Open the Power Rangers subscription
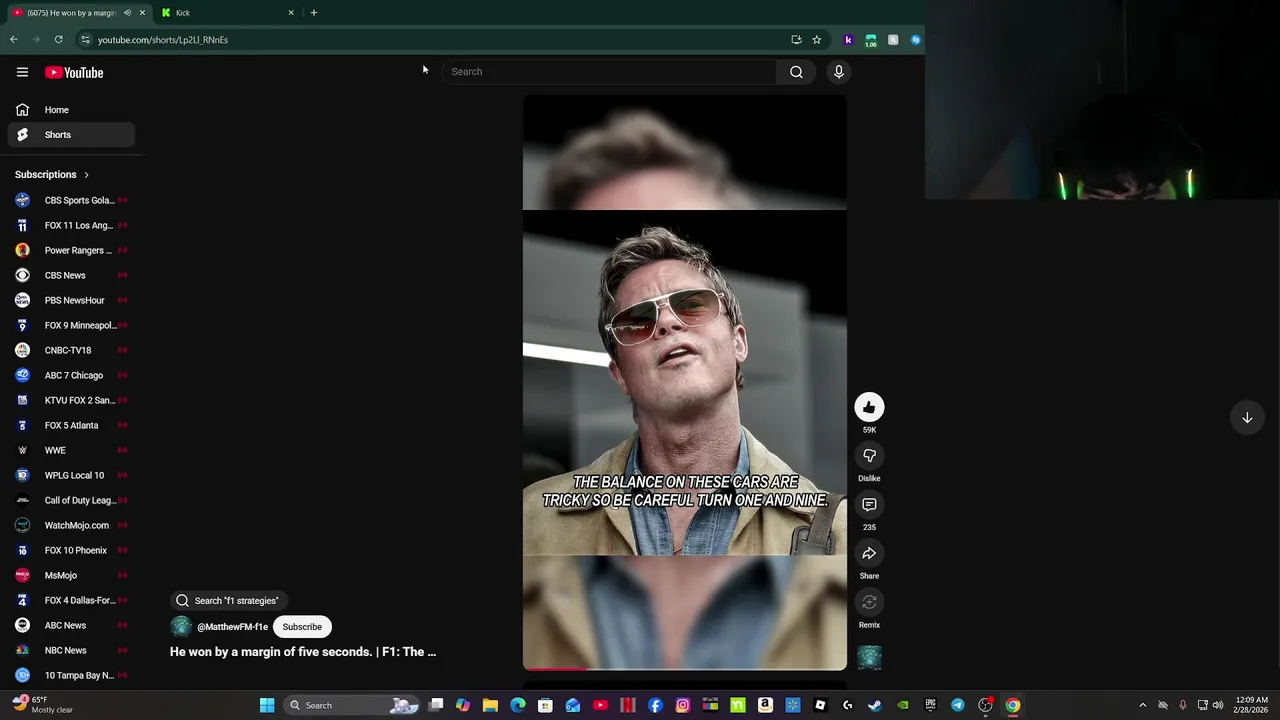 (71, 250)
